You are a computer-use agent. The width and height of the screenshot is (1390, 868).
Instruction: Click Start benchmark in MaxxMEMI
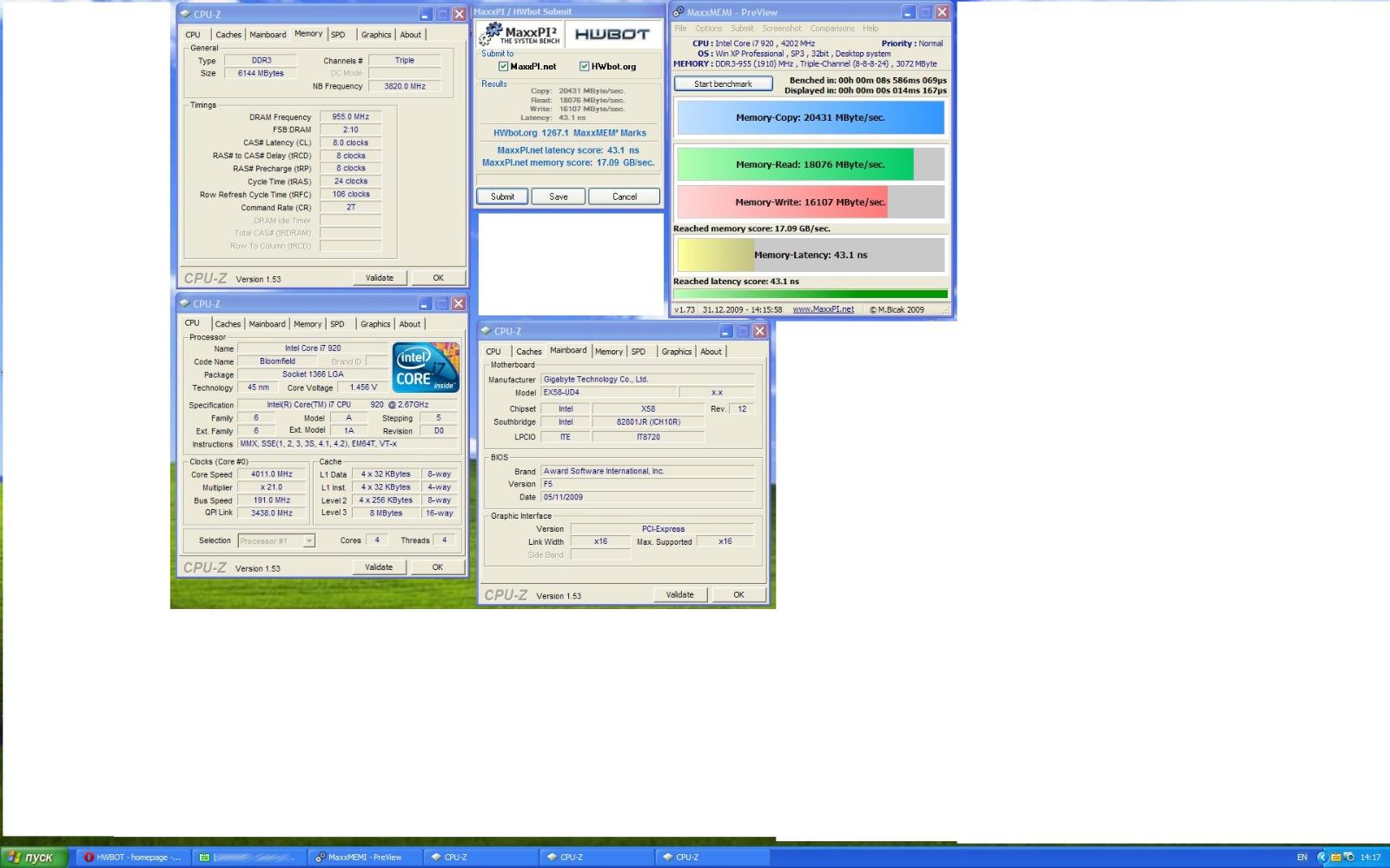723,84
